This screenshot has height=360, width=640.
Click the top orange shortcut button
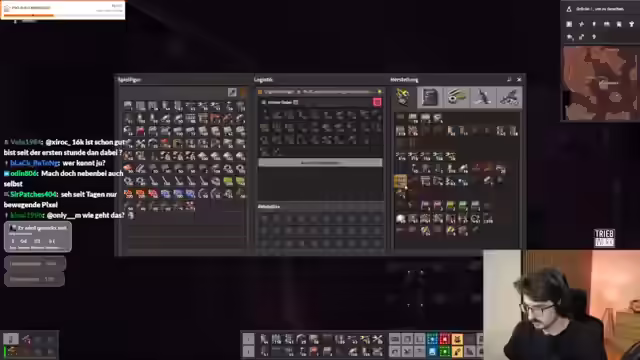457,339
